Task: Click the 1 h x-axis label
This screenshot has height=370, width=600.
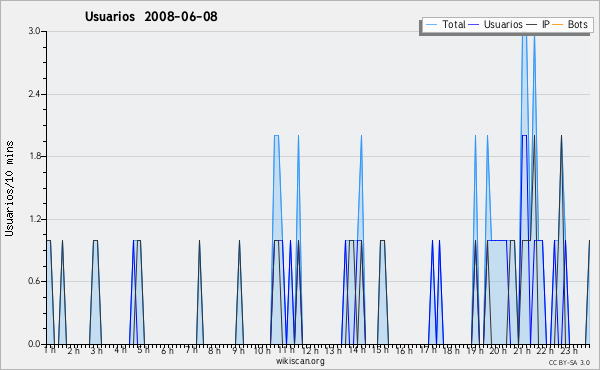Action: (50, 350)
